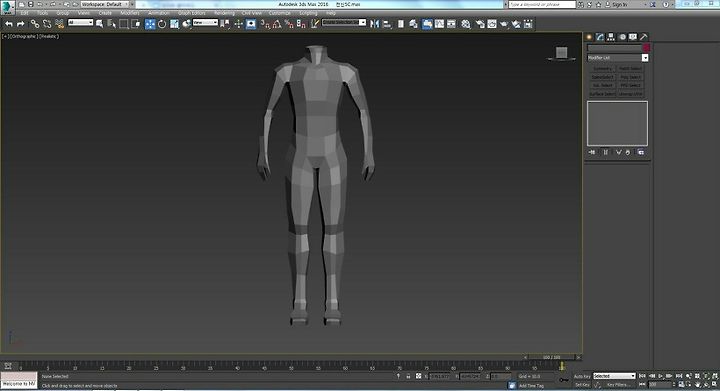Click the Undo arrow icon
Image resolution: width=720 pixels, height=391 pixels.
click(x=9, y=24)
